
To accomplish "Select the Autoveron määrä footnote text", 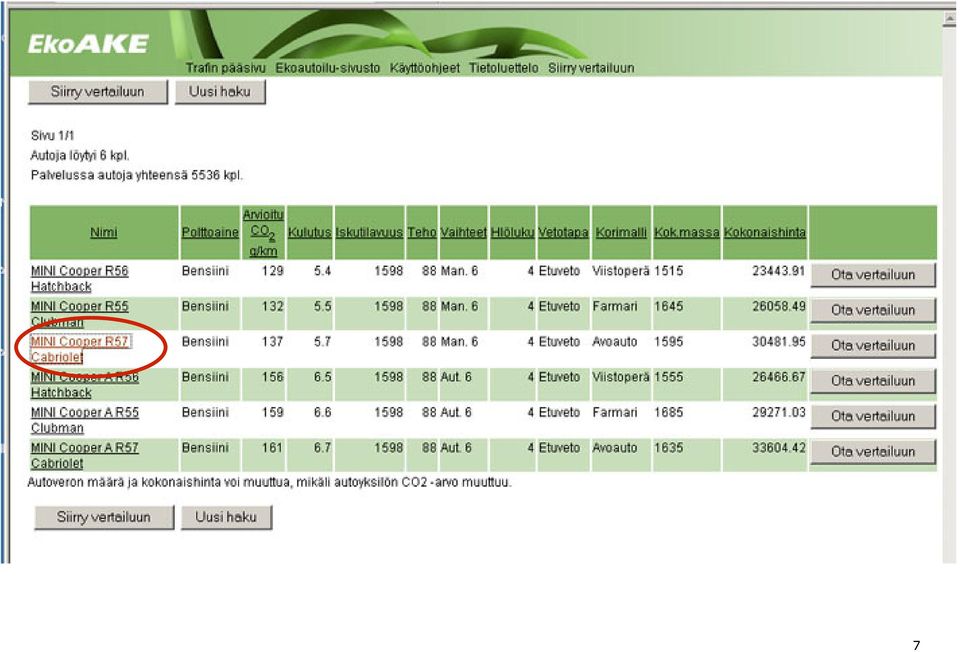I will click(269, 482).
